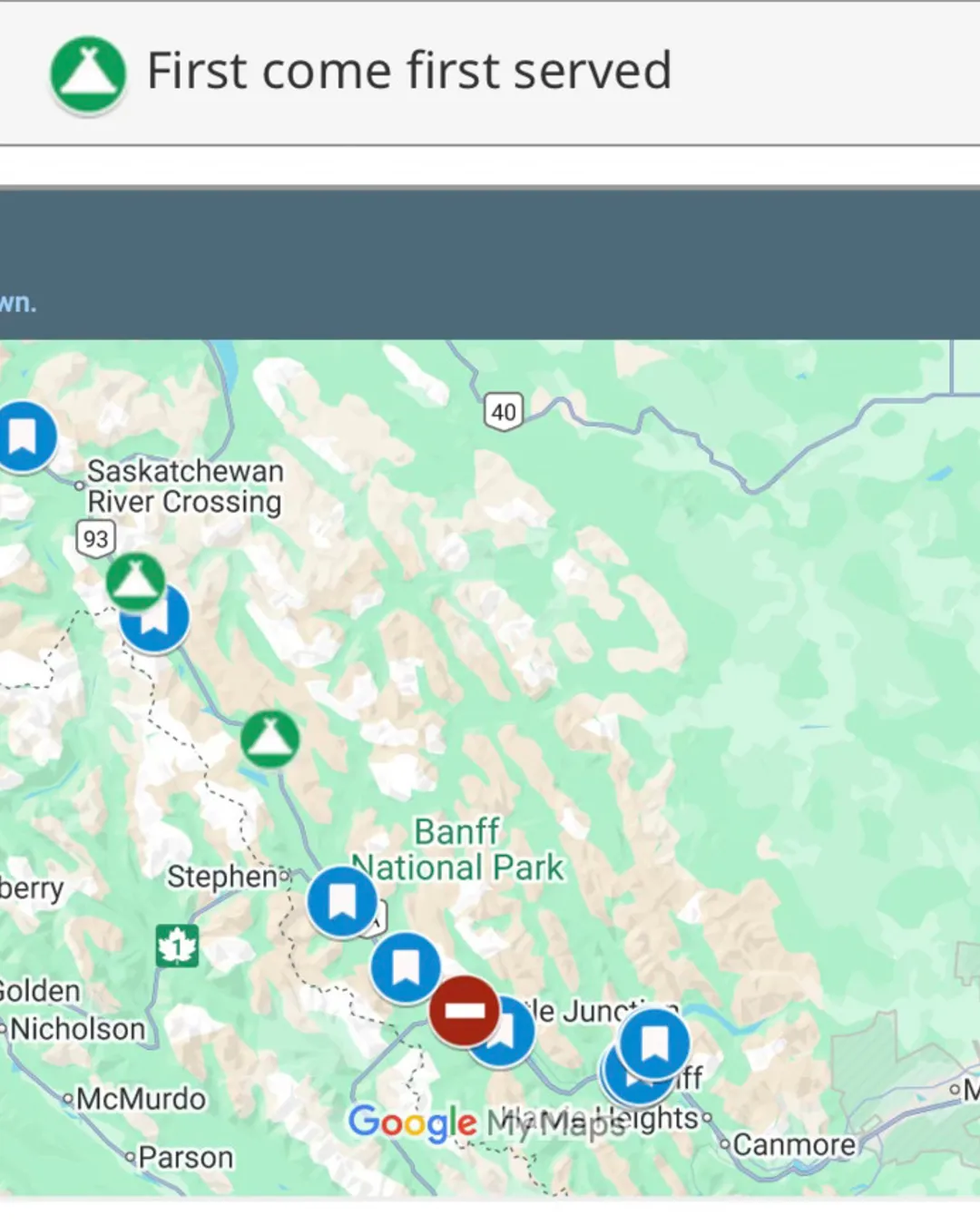Click the Golden town label
The image size is (980, 1225).
tap(40, 990)
